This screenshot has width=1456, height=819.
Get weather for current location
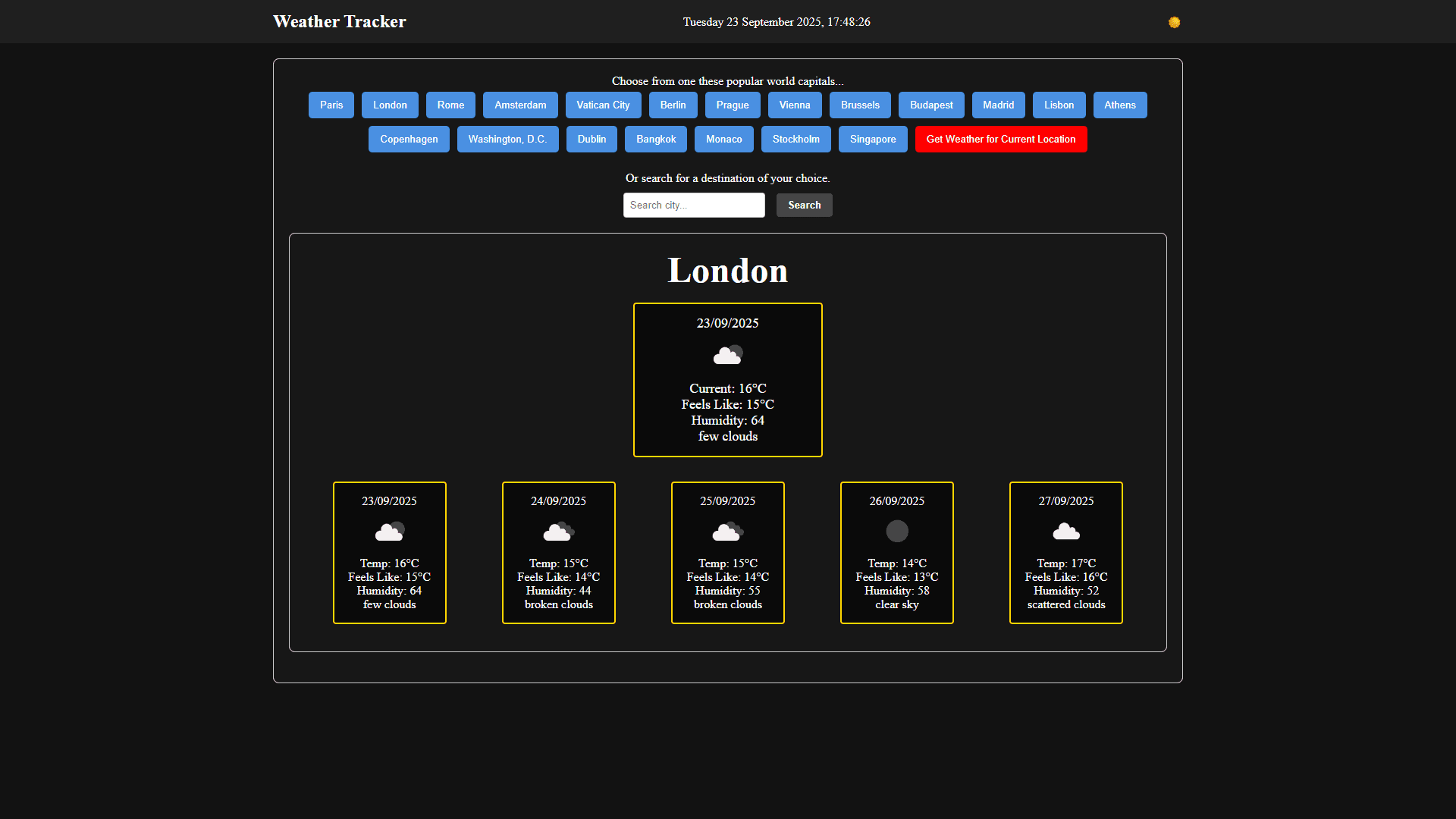point(1000,140)
